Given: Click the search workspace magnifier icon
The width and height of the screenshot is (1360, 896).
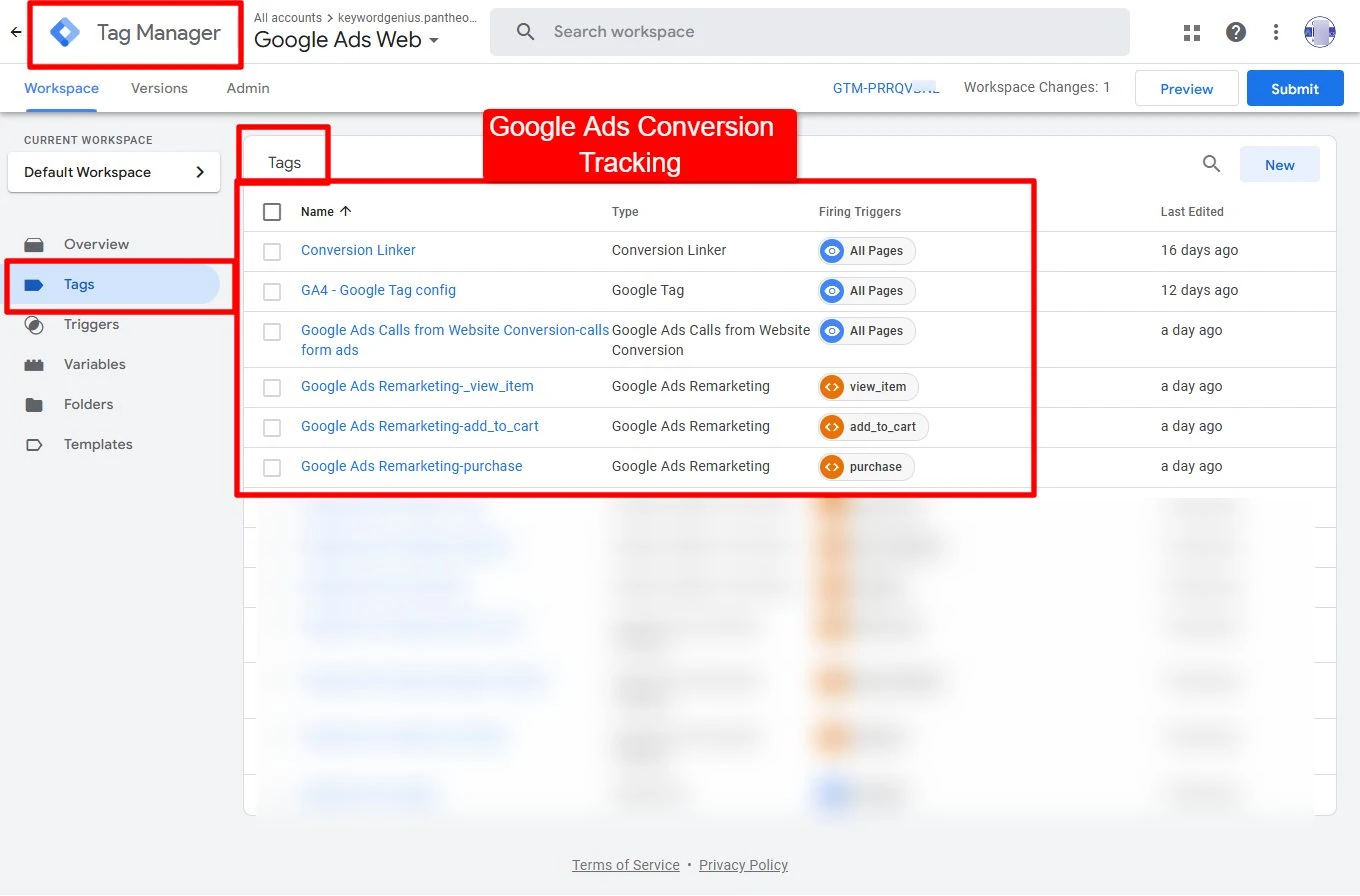Looking at the screenshot, I should pyautogui.click(x=526, y=32).
